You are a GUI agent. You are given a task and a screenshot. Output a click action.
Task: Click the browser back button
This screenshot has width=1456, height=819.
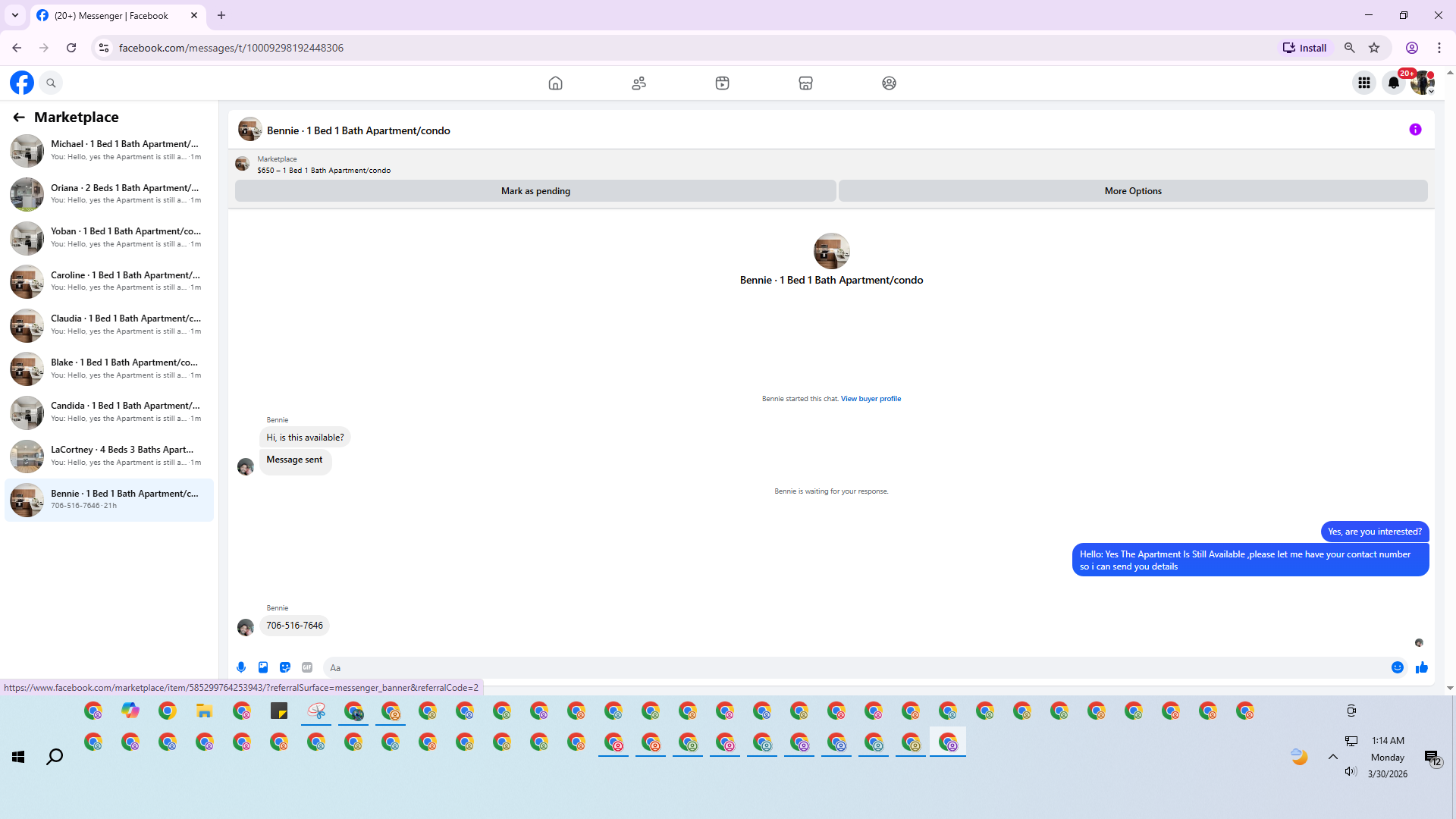point(17,48)
